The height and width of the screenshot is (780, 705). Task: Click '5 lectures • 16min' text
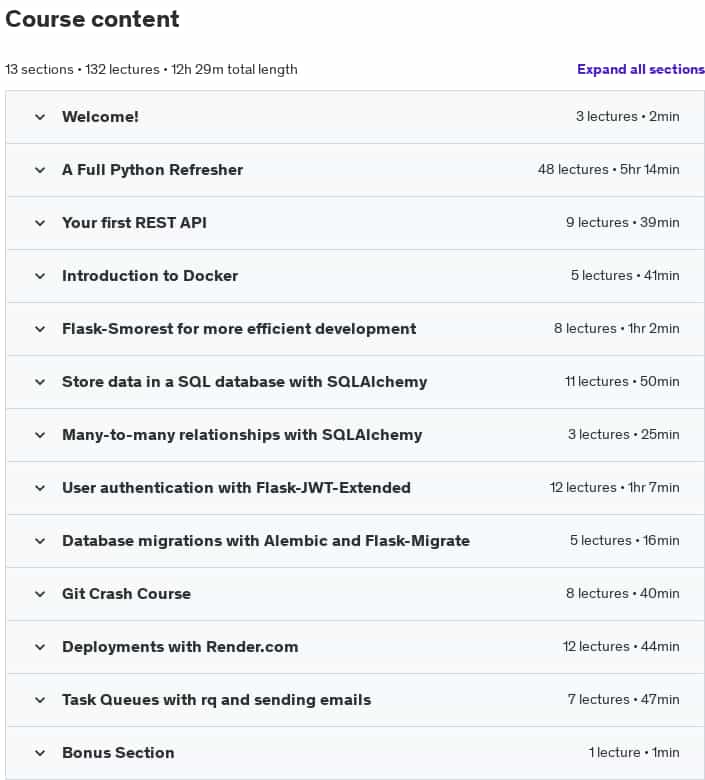624,541
